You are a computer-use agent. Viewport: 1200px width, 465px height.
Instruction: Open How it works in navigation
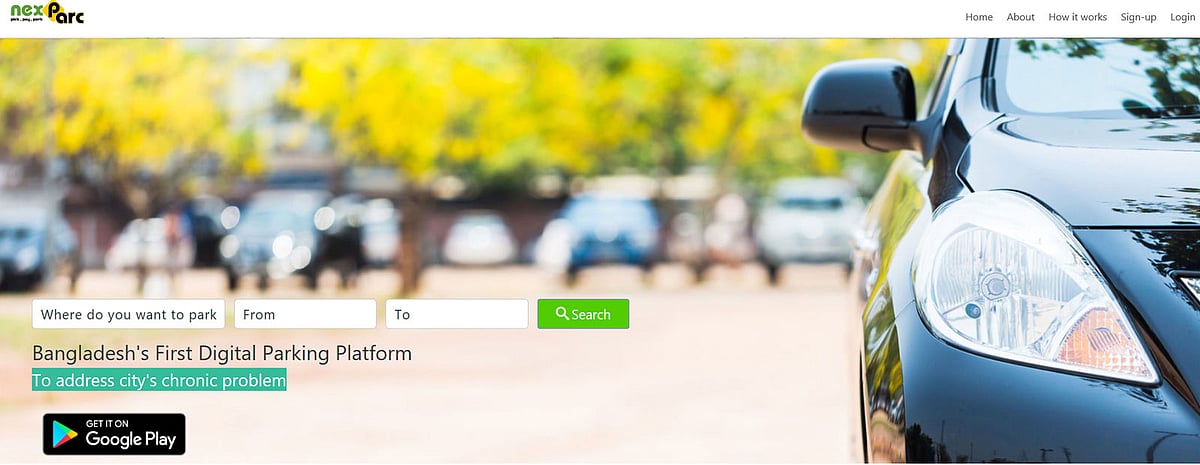coord(1077,17)
